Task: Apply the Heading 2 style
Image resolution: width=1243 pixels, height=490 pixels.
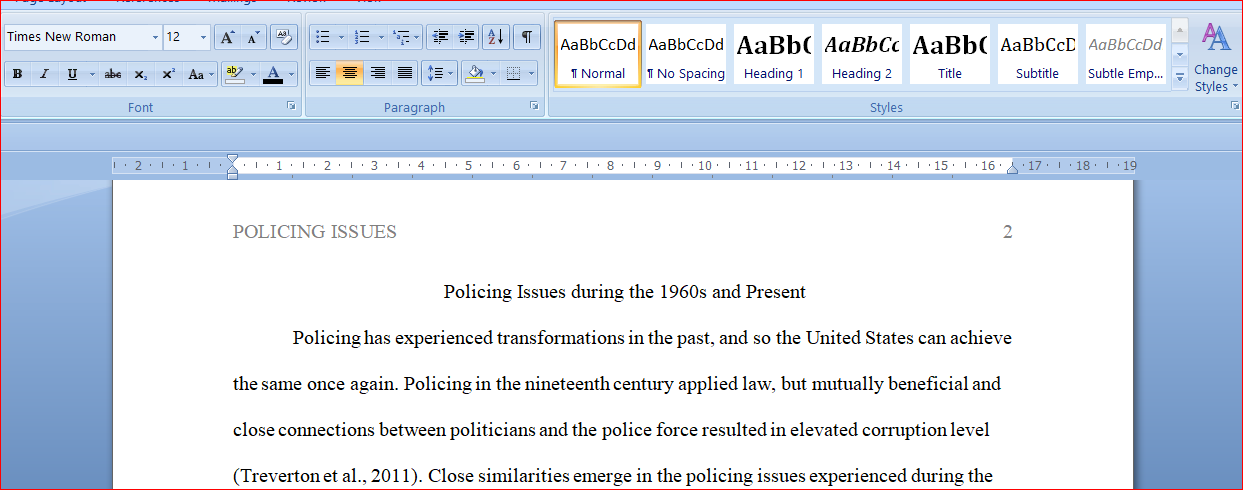Action: click(x=862, y=54)
